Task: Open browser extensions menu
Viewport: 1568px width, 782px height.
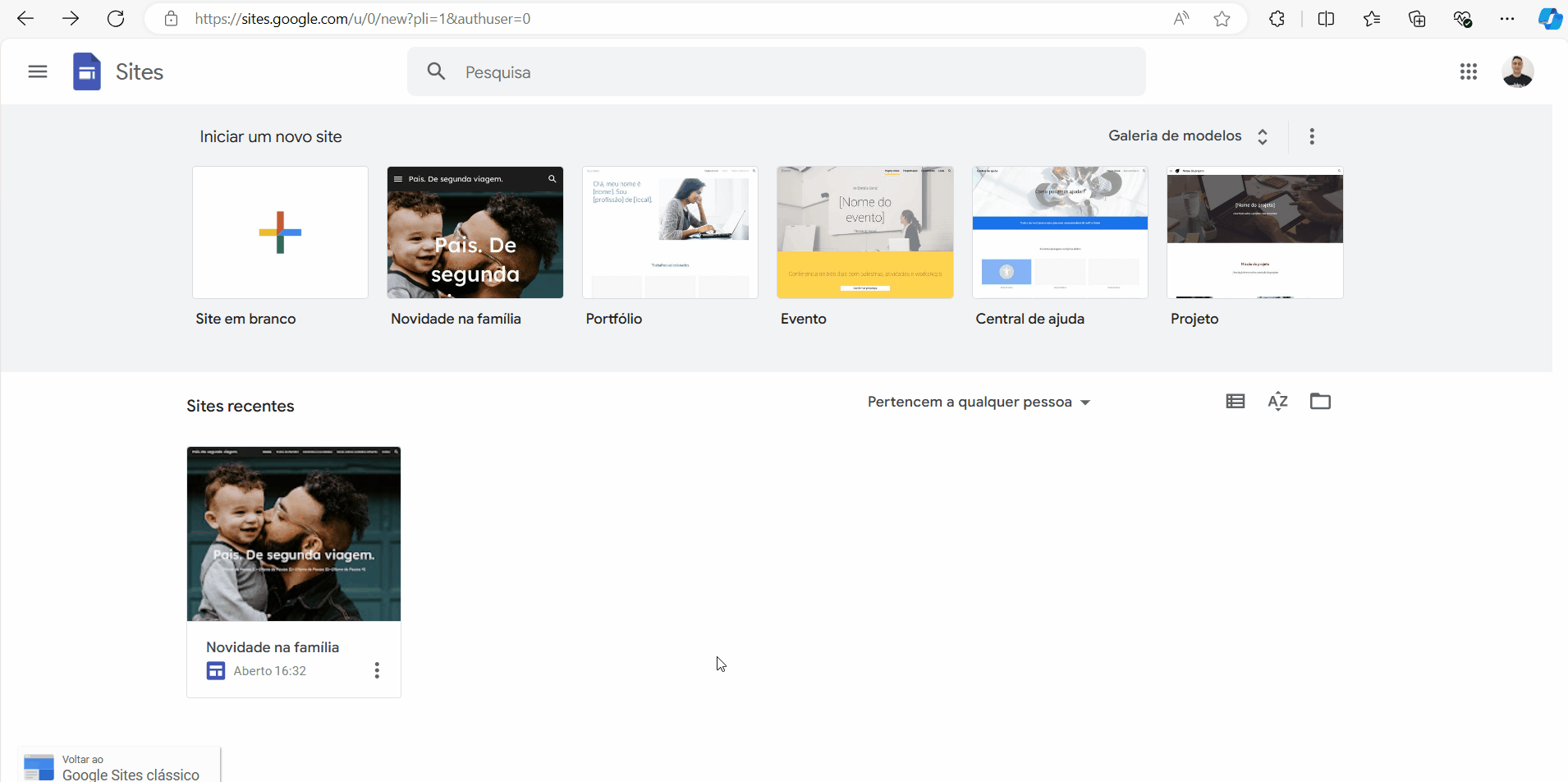Action: pyautogui.click(x=1277, y=18)
